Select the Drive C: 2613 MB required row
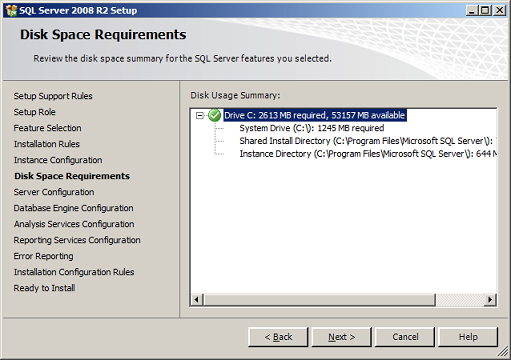The image size is (511, 360). pos(315,115)
